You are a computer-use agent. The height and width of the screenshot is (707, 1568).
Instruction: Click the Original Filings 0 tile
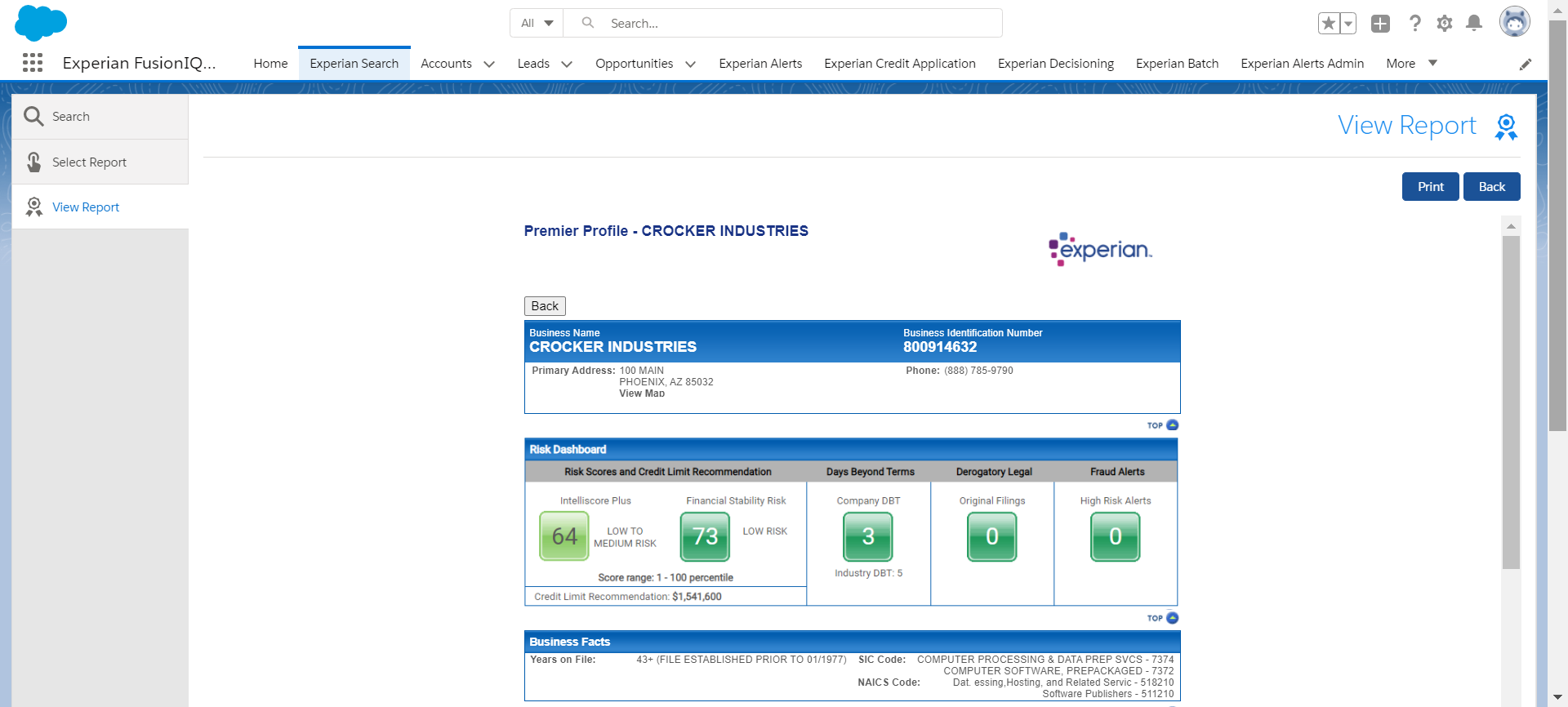(x=992, y=536)
